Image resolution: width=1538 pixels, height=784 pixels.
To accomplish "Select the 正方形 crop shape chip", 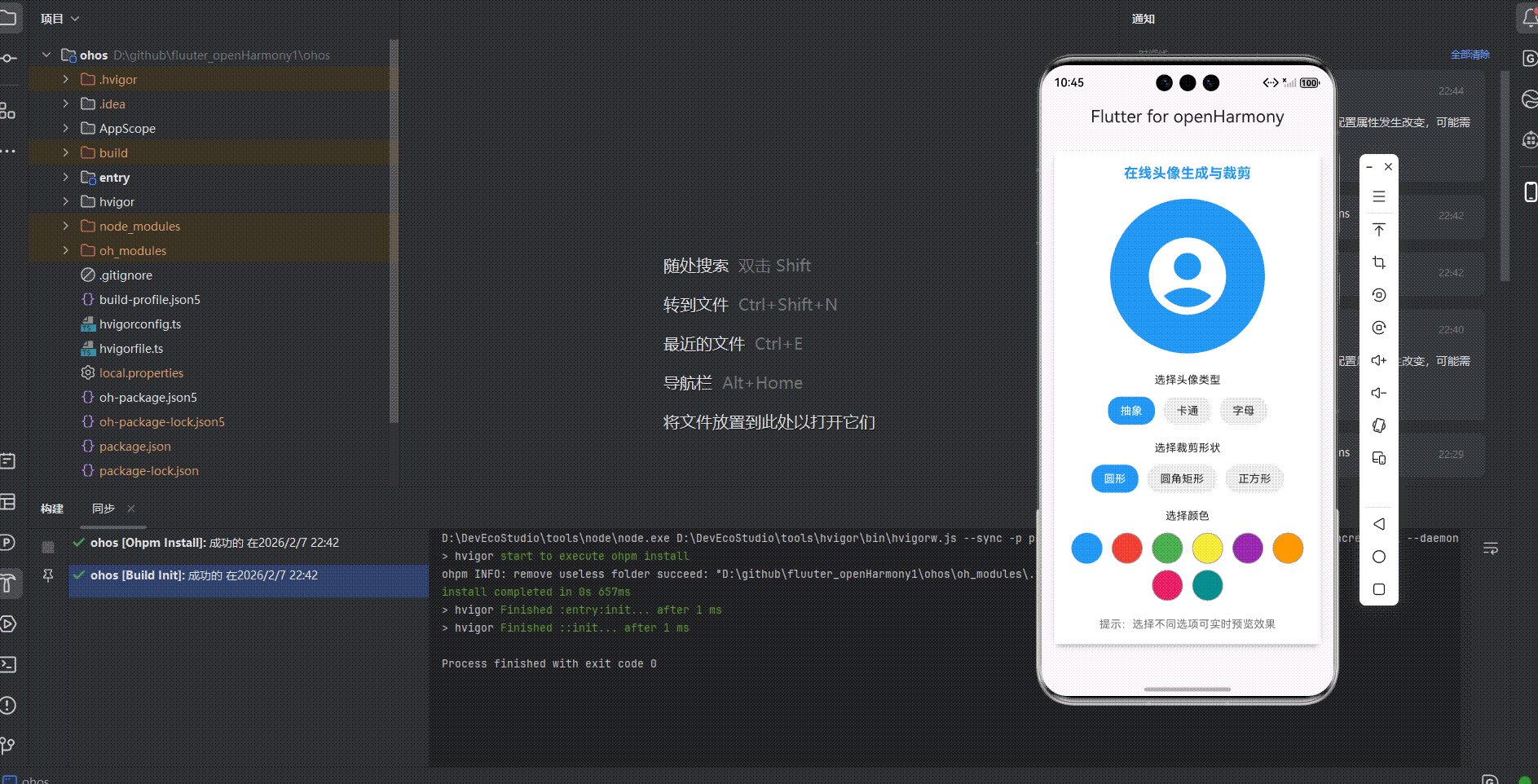I will coord(1254,478).
